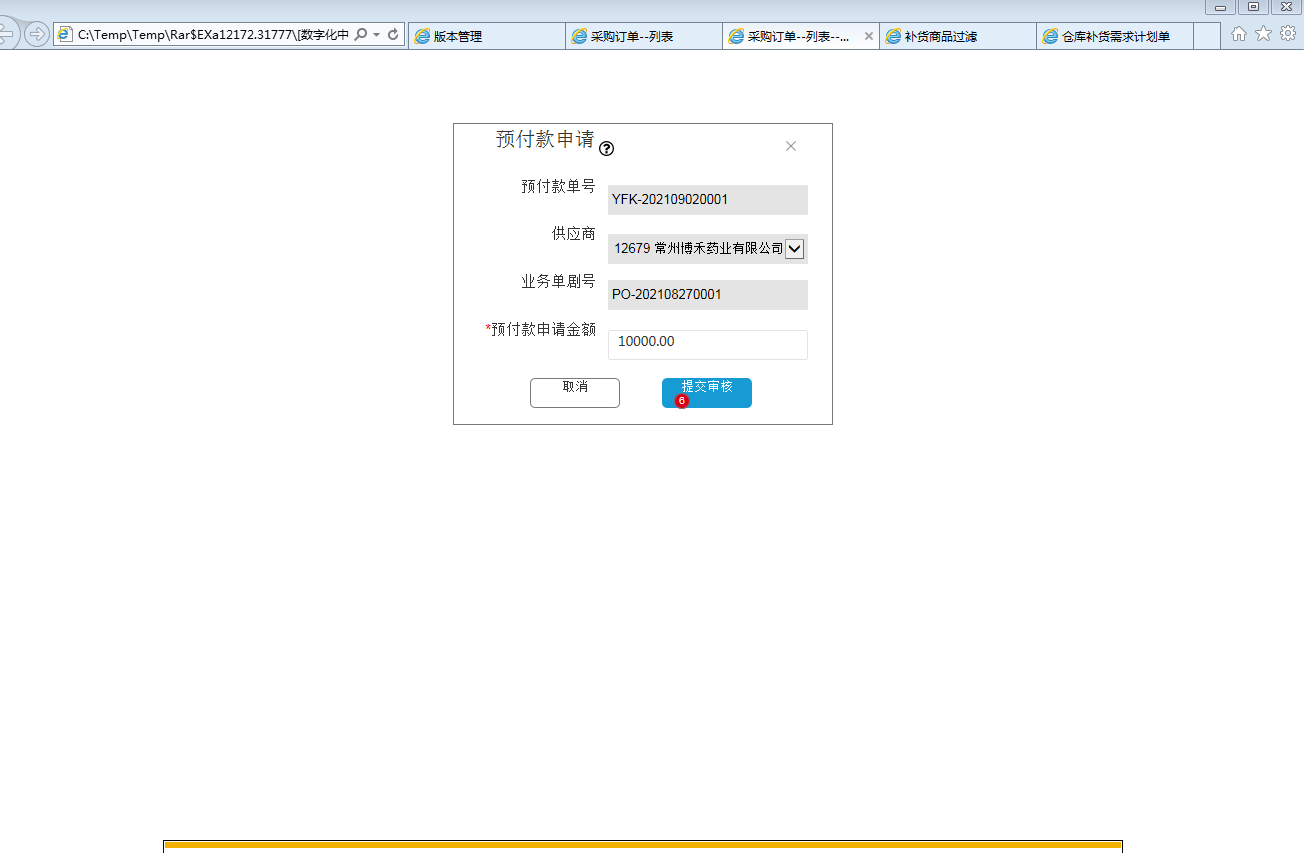Minimize the browser window

(x=1220, y=7)
